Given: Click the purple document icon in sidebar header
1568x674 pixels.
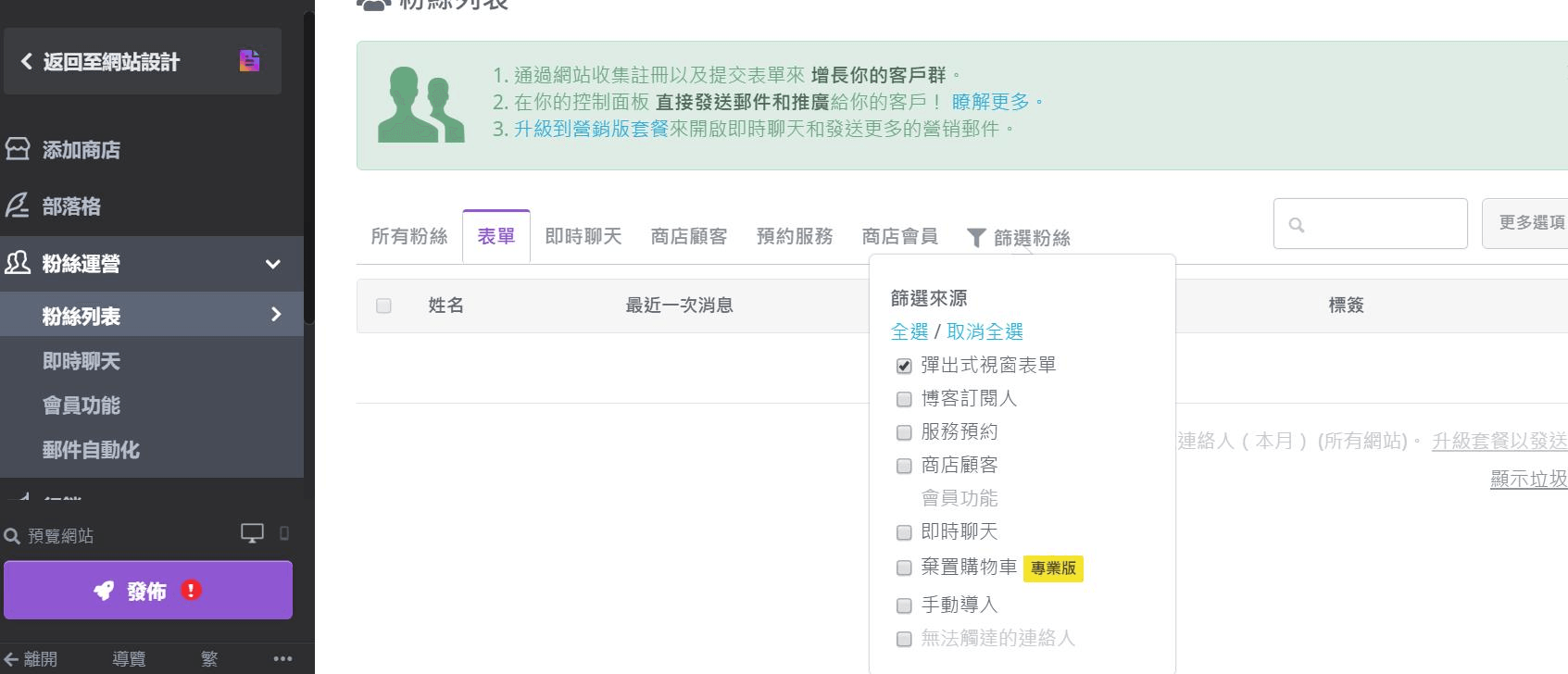Looking at the screenshot, I should (x=249, y=61).
